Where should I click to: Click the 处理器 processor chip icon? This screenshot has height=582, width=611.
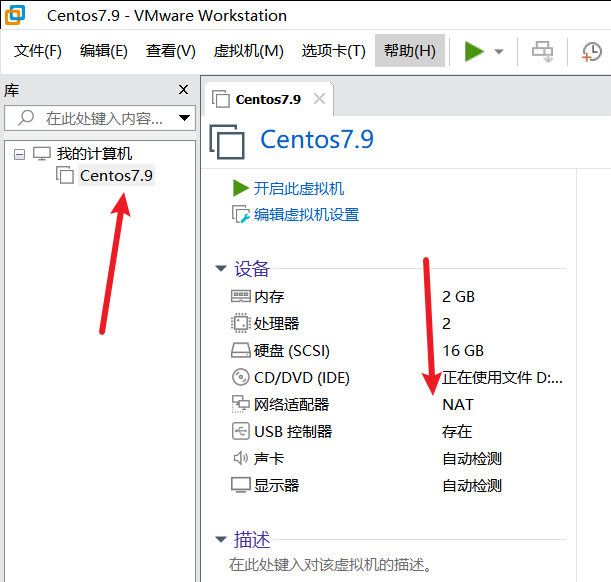[x=240, y=323]
